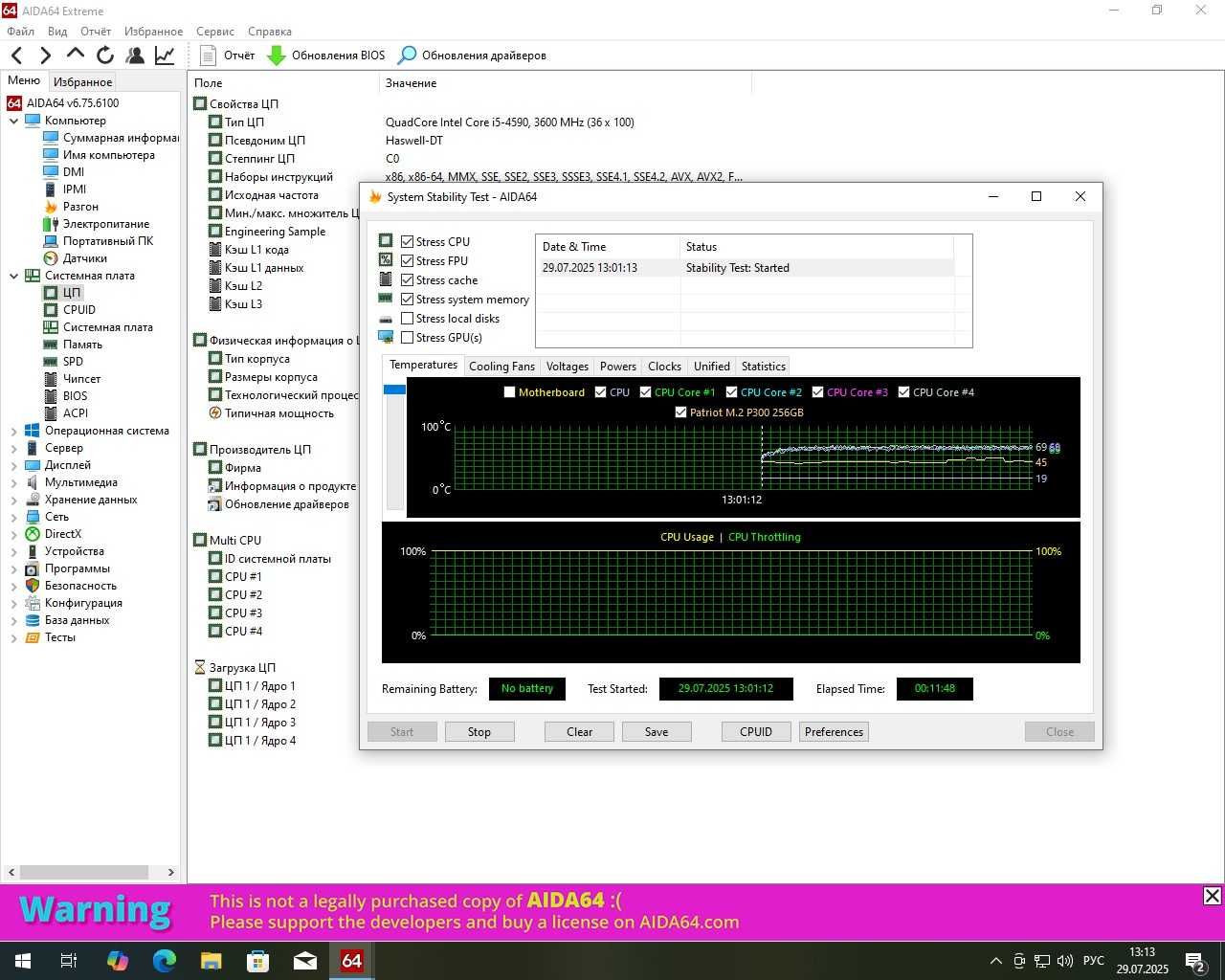Click the green Обновления BIOS arrow icon
This screenshot has height=980, width=1225.
276,56
